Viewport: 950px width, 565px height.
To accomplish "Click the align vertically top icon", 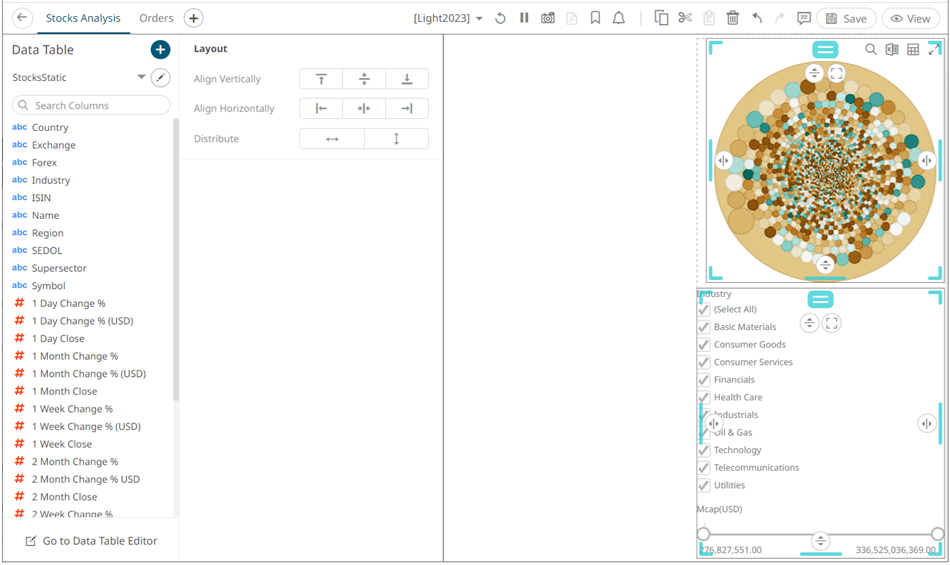I will tap(321, 80).
